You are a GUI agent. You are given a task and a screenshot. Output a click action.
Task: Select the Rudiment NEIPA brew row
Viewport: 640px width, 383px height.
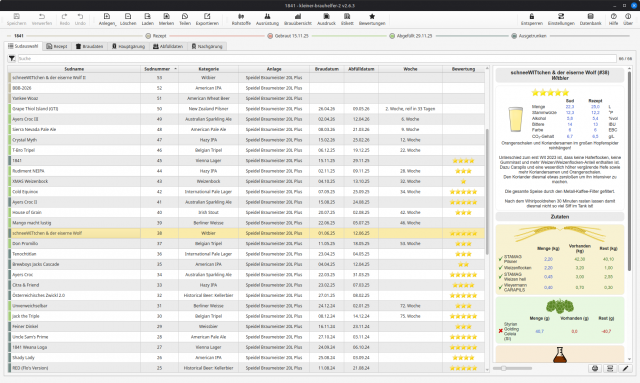pyautogui.click(x=247, y=171)
